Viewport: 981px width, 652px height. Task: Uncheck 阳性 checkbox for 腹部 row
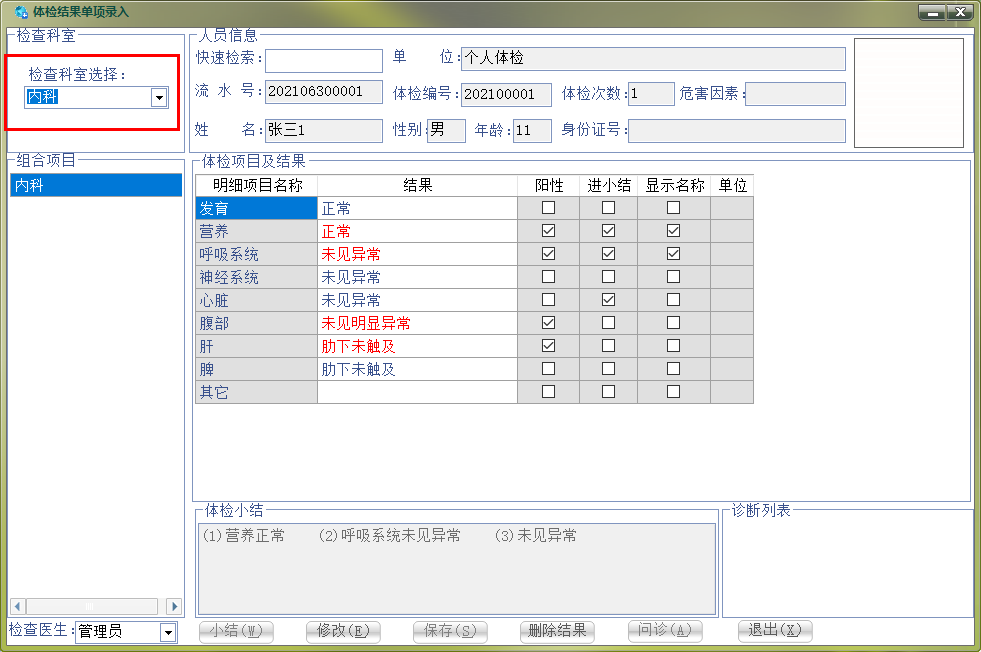click(x=548, y=323)
